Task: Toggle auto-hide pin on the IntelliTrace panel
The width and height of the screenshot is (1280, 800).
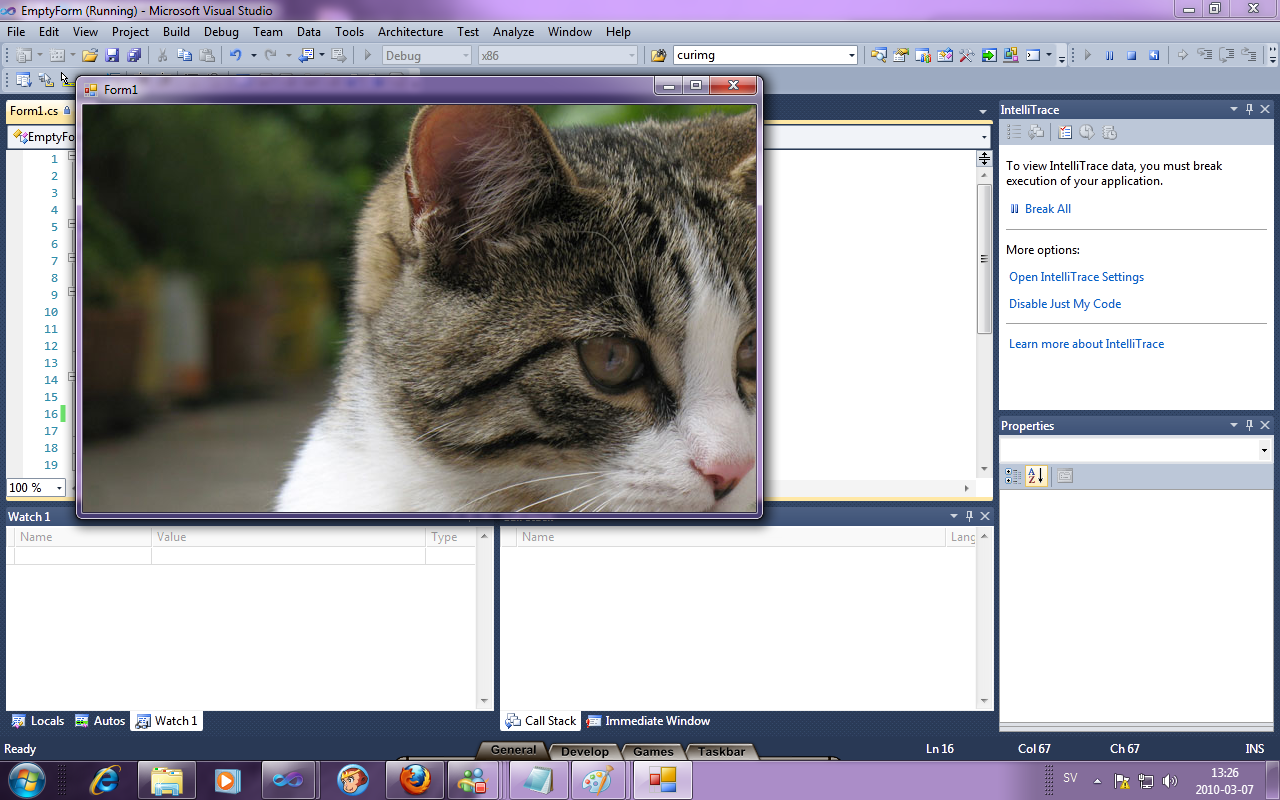Action: (x=1248, y=109)
